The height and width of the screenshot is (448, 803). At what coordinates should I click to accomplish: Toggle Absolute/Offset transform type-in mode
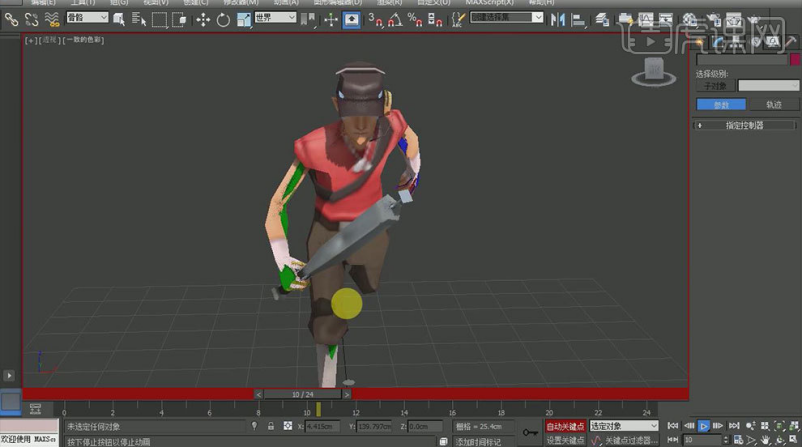coord(288,426)
